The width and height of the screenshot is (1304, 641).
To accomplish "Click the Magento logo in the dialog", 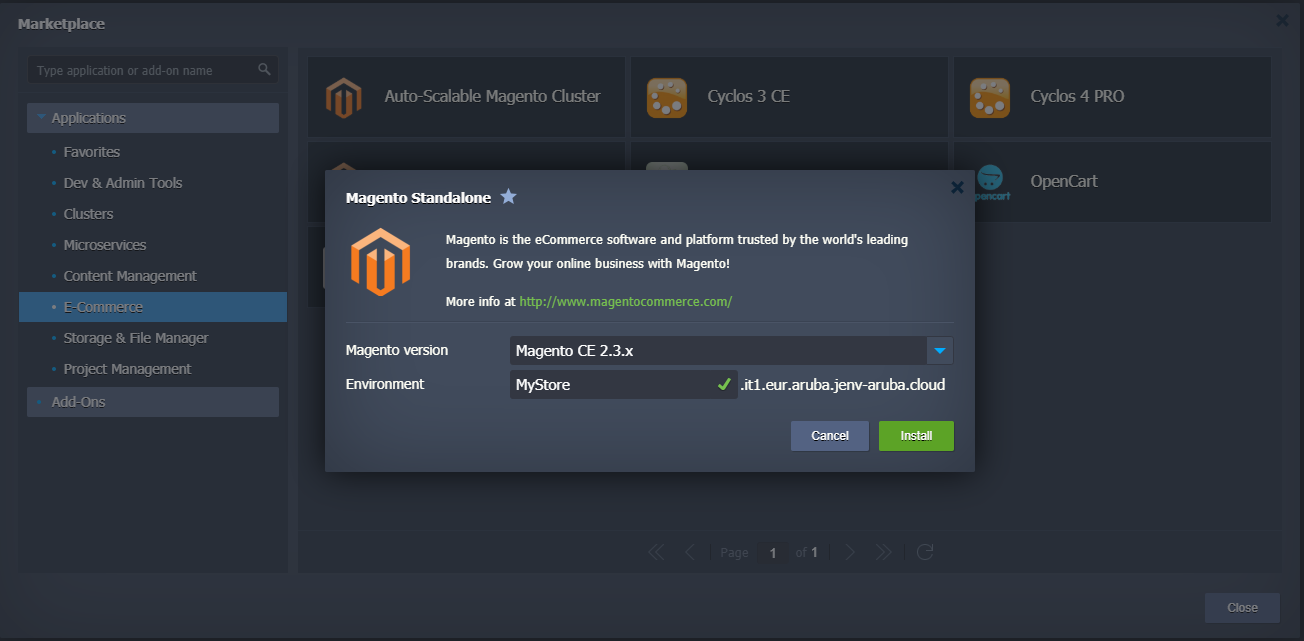I will [x=380, y=262].
